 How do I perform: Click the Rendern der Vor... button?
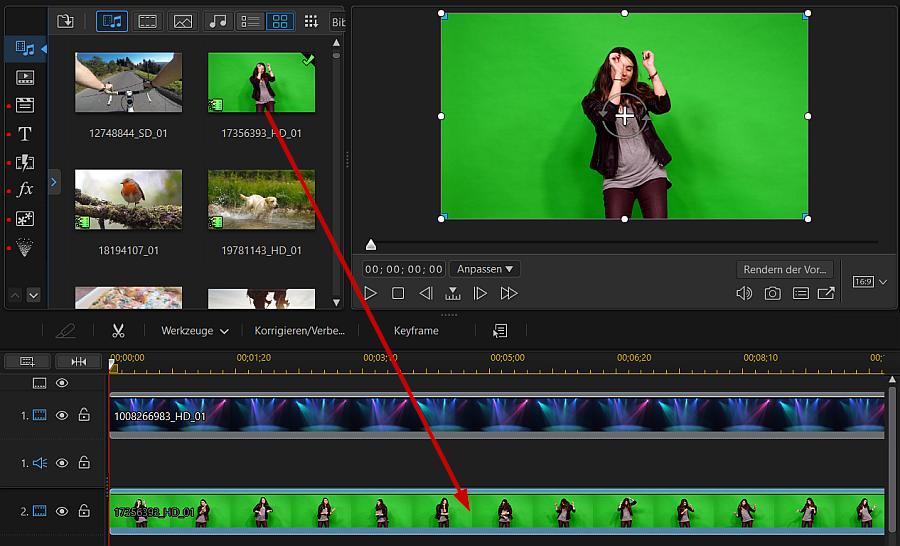point(786,269)
